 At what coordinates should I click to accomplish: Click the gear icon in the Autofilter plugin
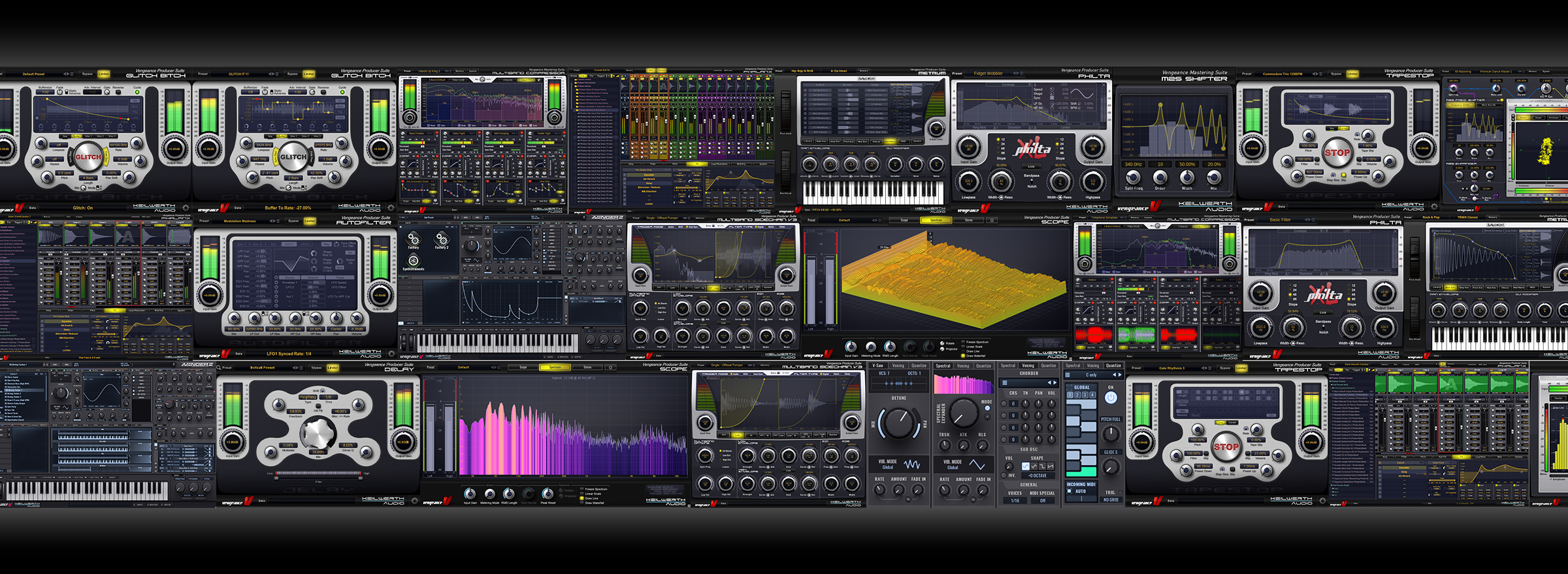tap(391, 354)
